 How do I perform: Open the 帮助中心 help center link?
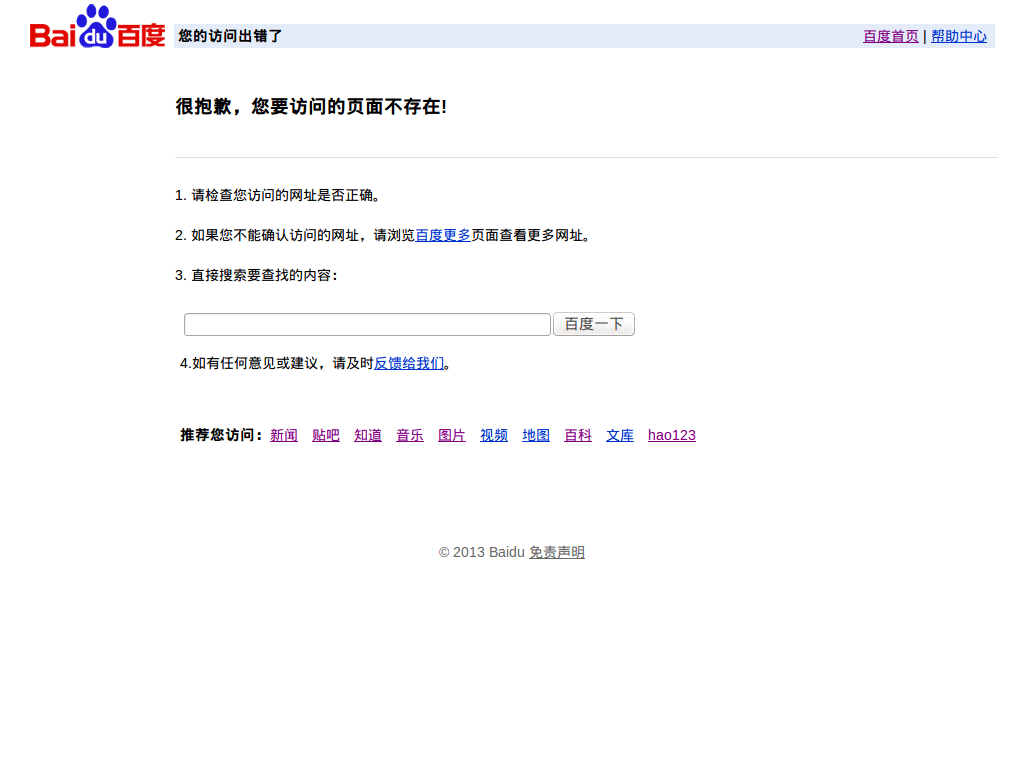coord(958,36)
